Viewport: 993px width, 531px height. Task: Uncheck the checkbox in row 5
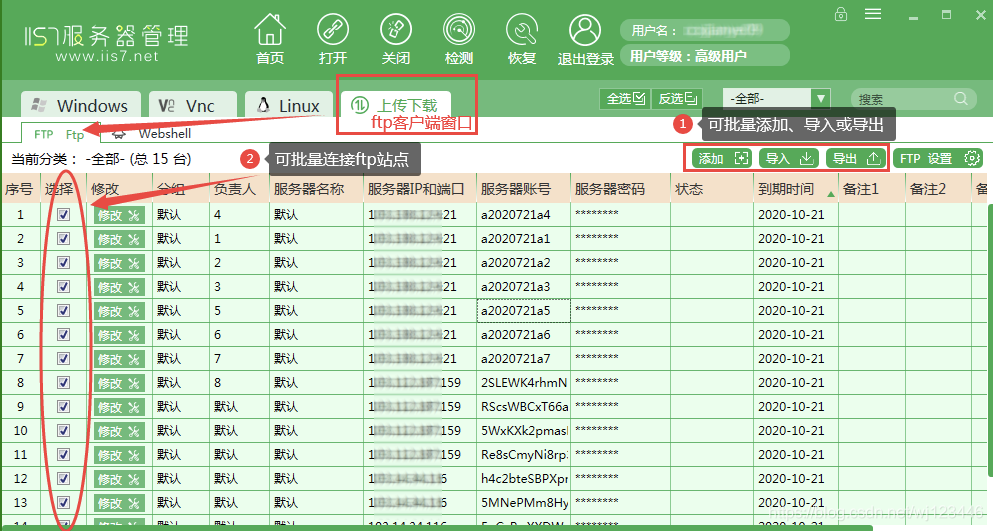63,310
